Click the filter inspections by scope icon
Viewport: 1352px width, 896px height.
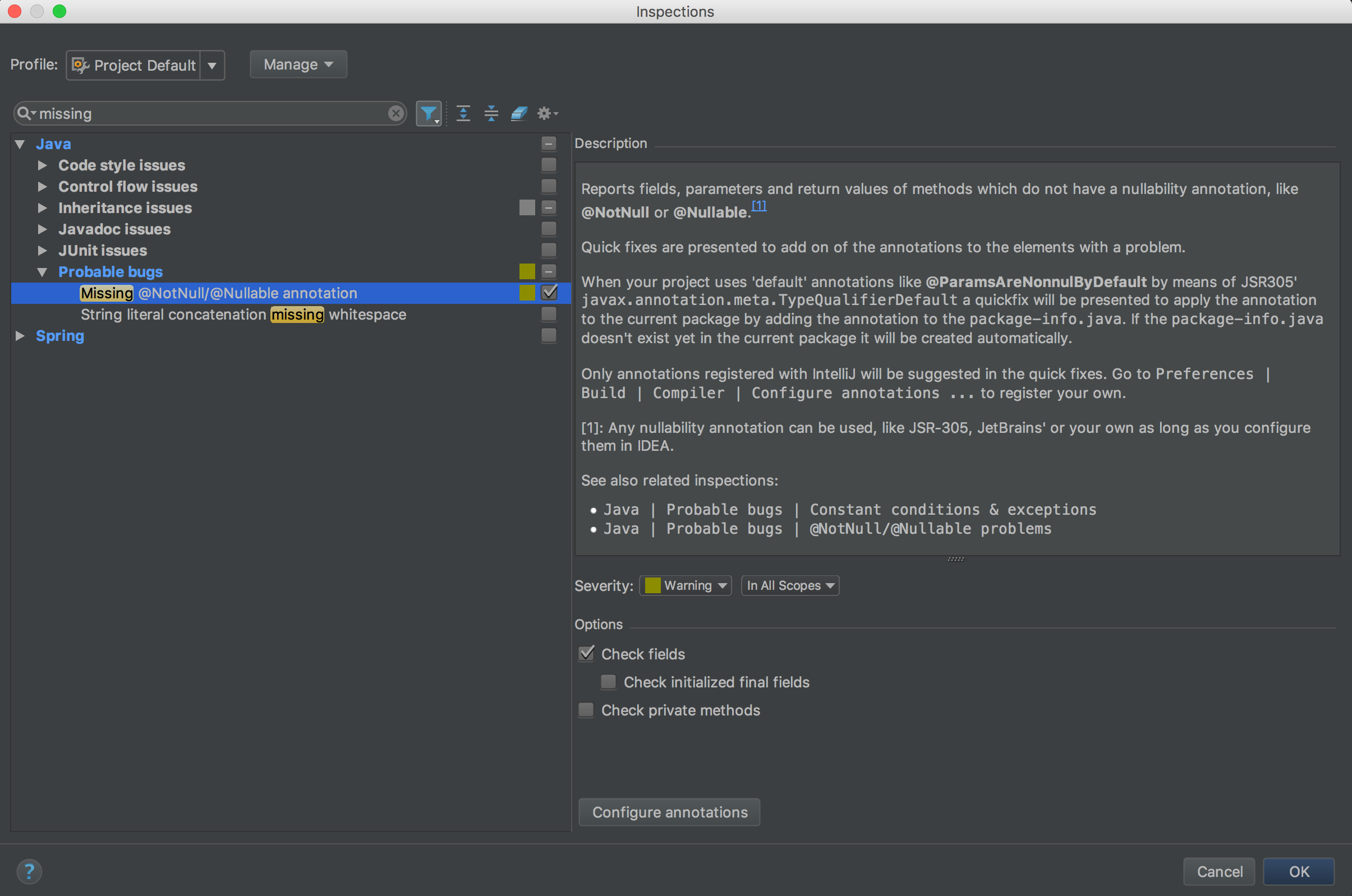coord(429,112)
